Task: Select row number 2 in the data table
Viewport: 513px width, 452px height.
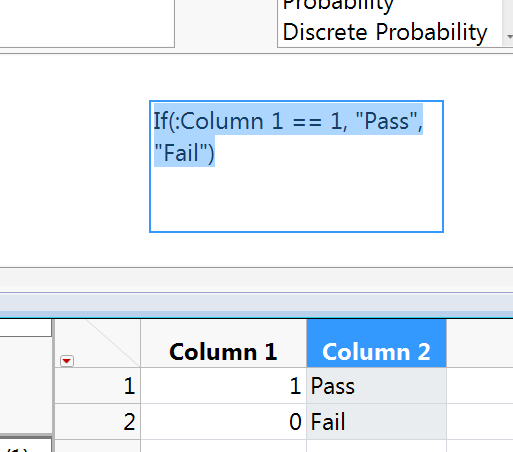Action: tap(98, 421)
